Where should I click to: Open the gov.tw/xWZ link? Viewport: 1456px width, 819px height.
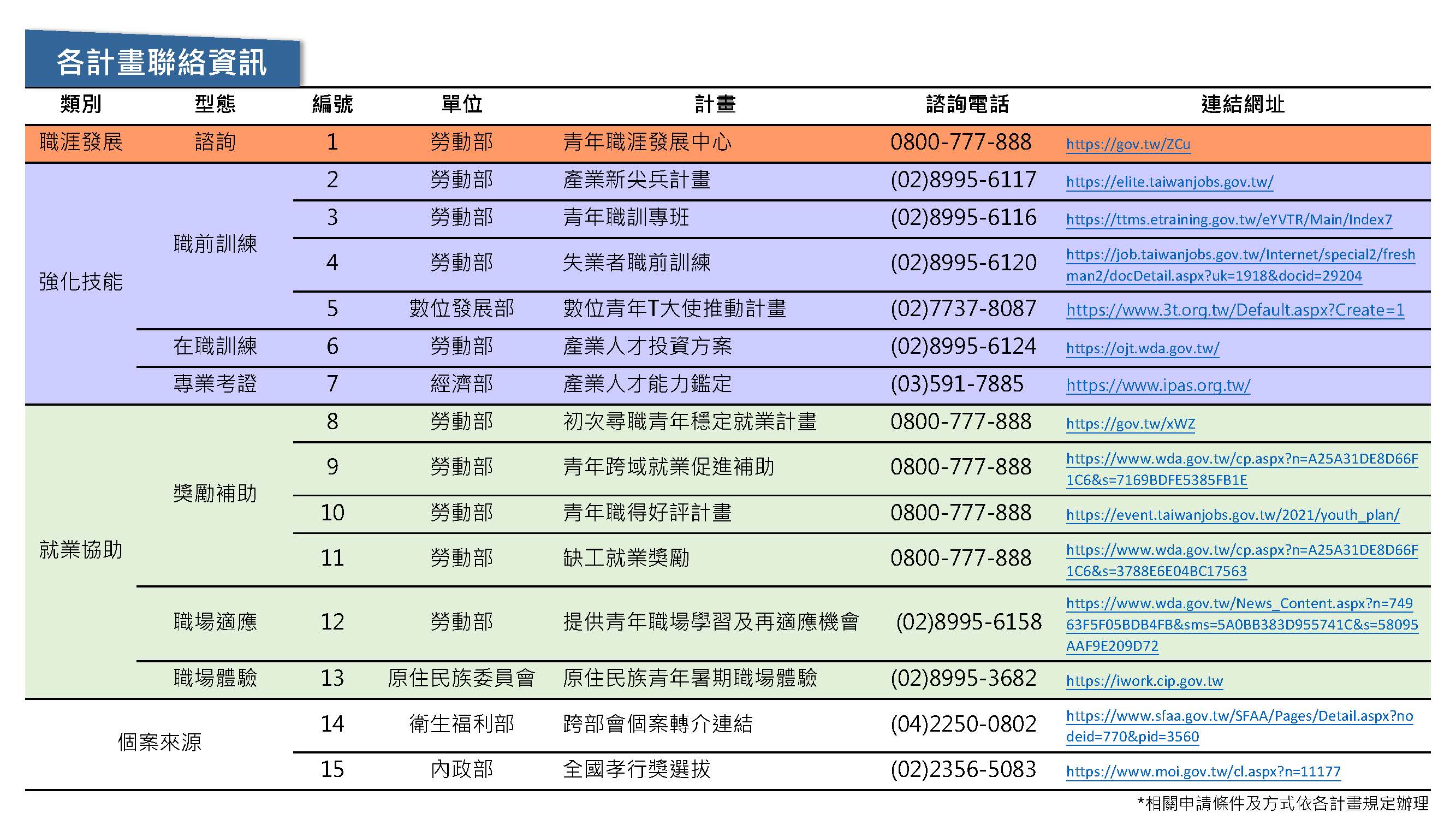pyautogui.click(x=1130, y=424)
